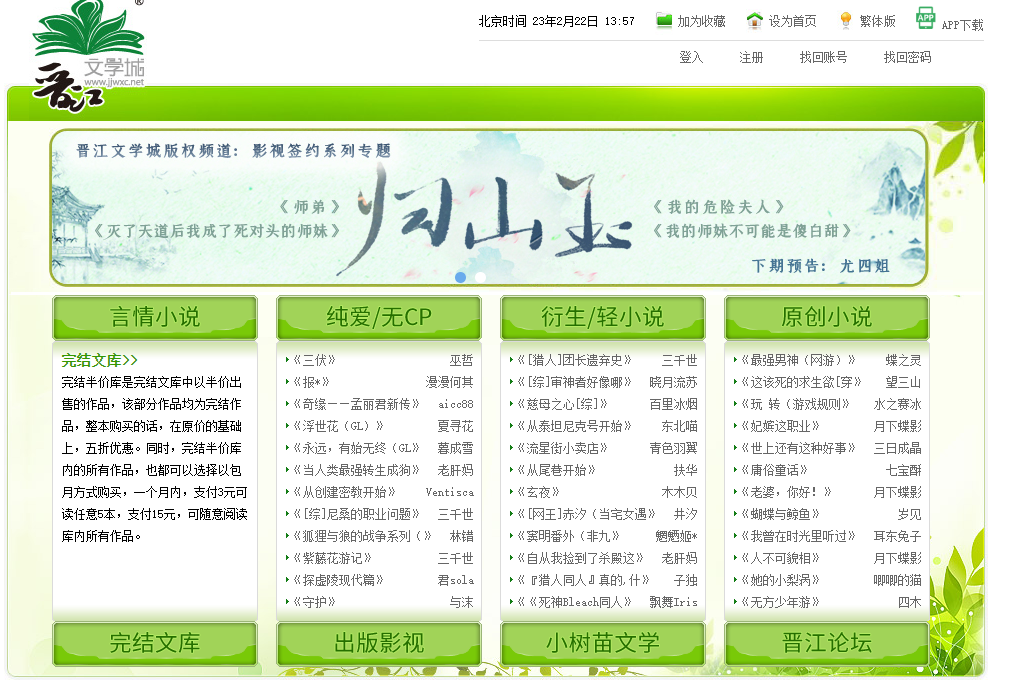
Task: Open novel 《探虚陵现代篇》
Action: click(338, 580)
